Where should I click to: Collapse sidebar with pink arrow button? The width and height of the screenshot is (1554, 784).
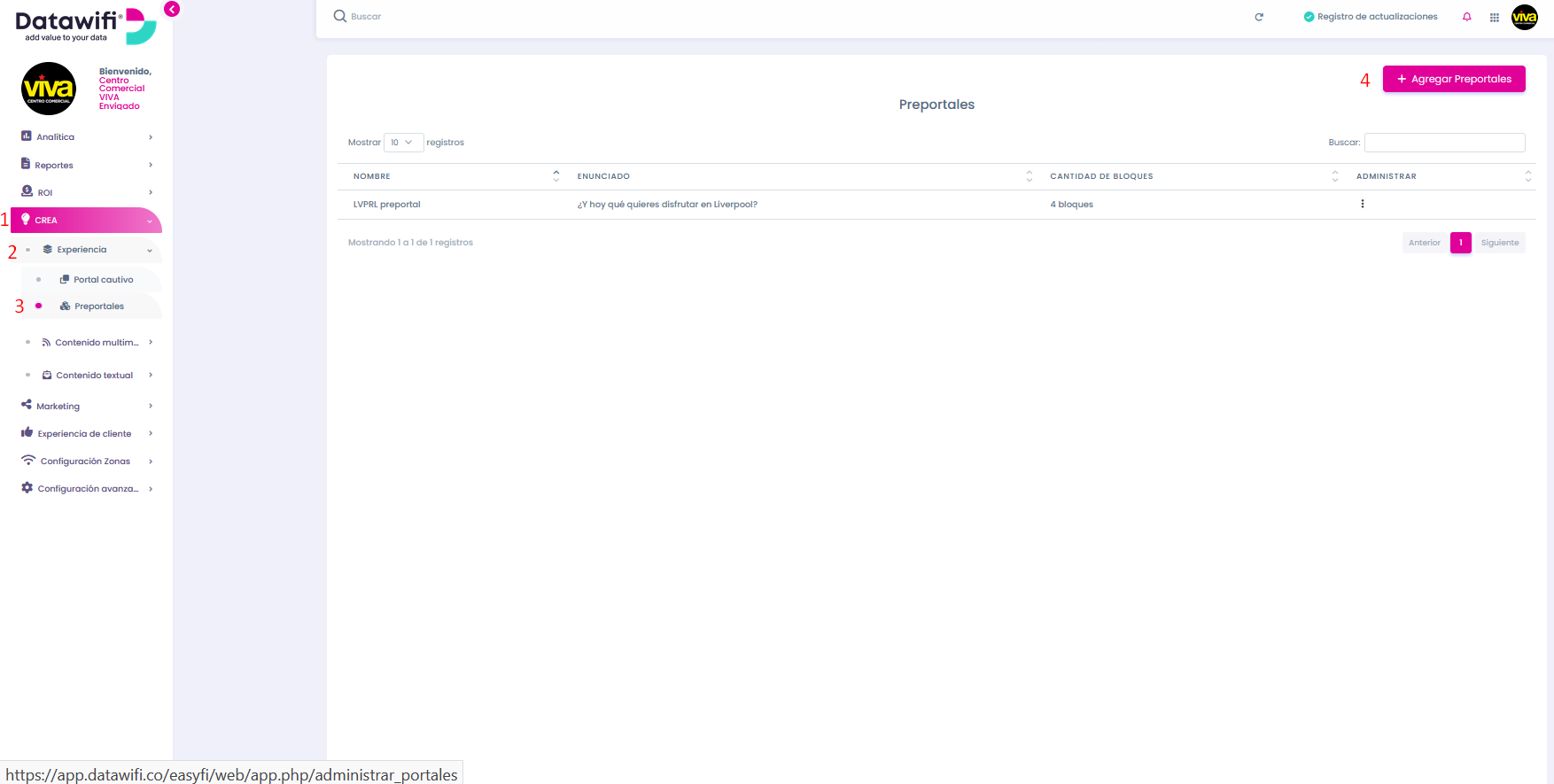pos(172,9)
